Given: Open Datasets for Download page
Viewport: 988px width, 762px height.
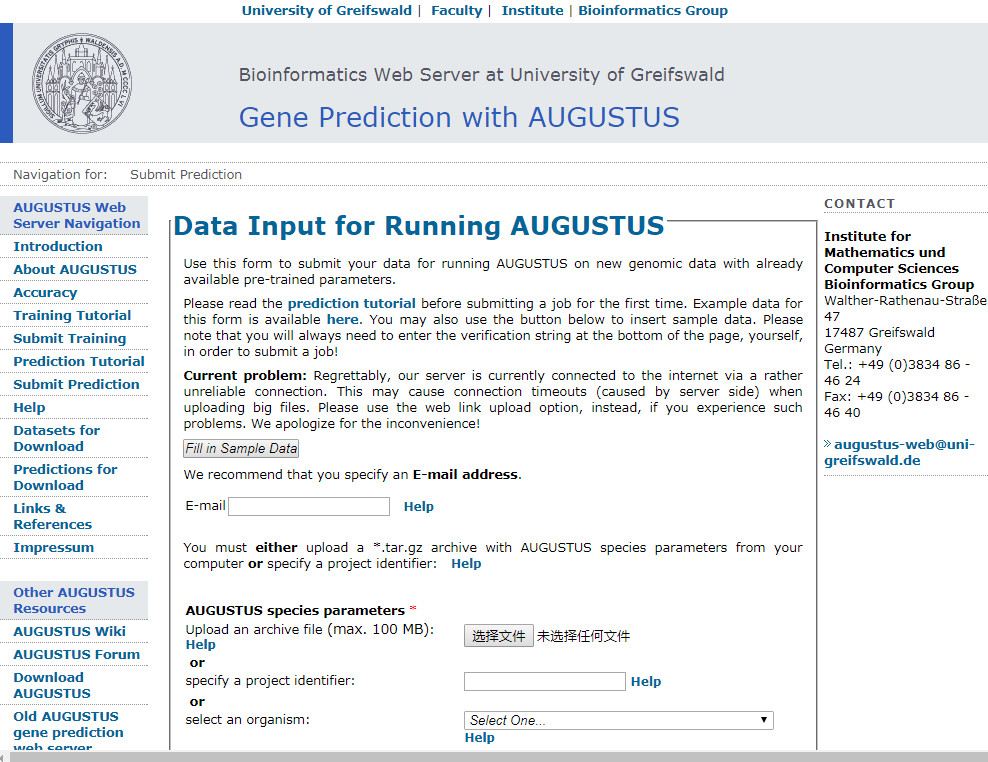Looking at the screenshot, I should [57, 439].
